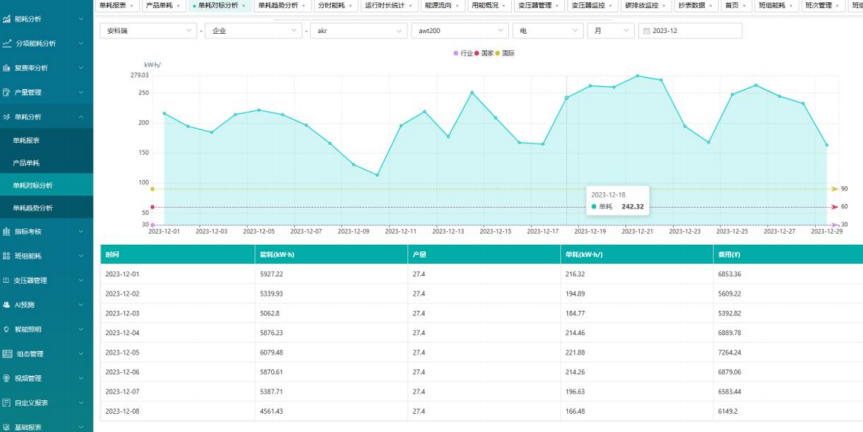Click the 变压器管理 sidebar icon

[x=7, y=280]
